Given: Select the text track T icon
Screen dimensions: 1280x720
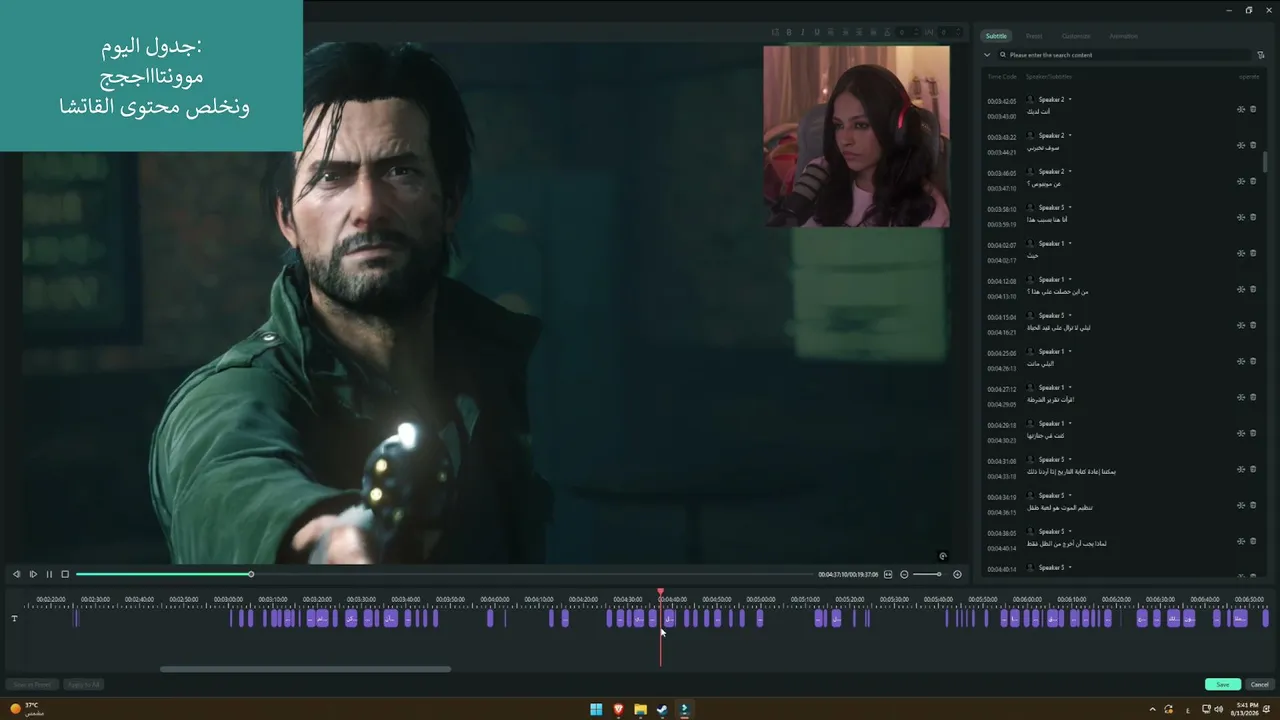Looking at the screenshot, I should (x=14, y=618).
